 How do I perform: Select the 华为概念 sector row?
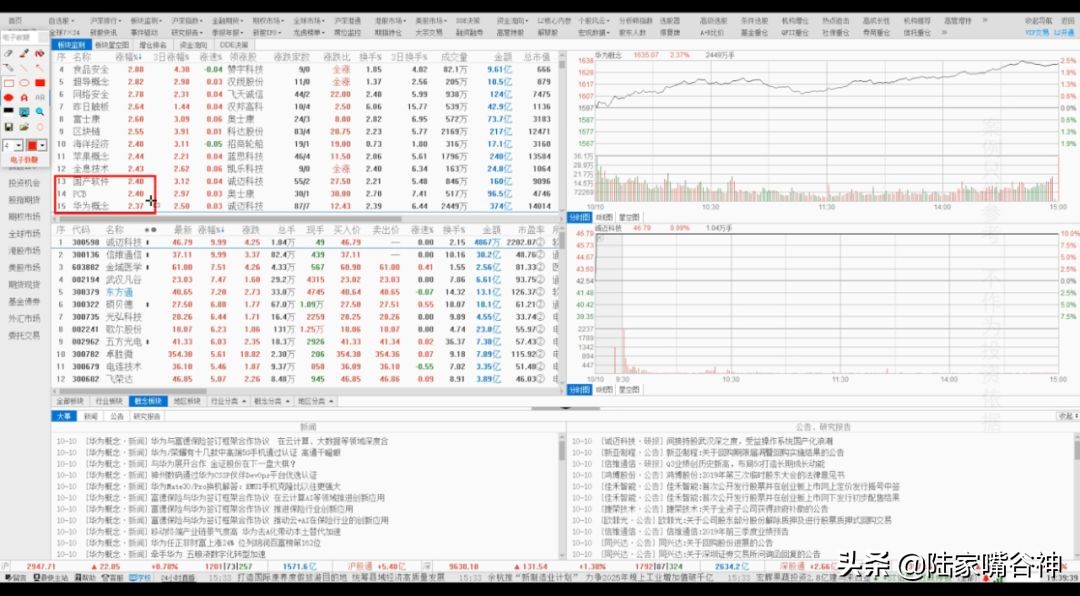(x=307, y=205)
